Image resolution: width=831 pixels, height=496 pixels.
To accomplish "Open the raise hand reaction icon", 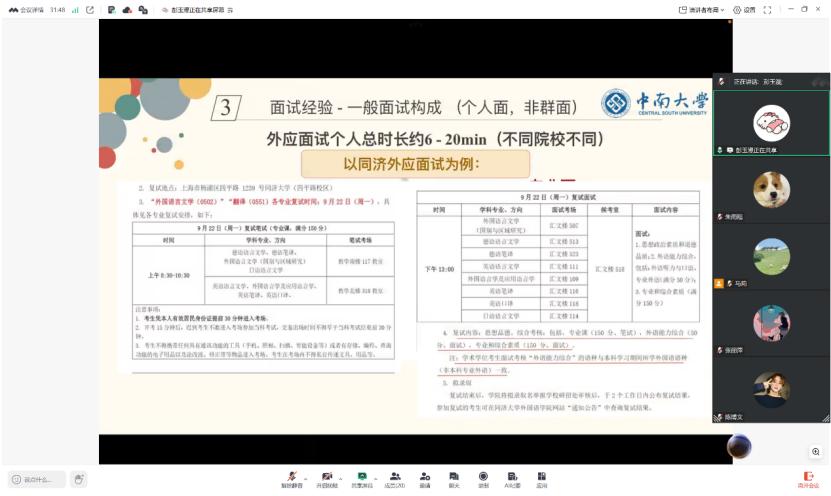I will coord(80,480).
